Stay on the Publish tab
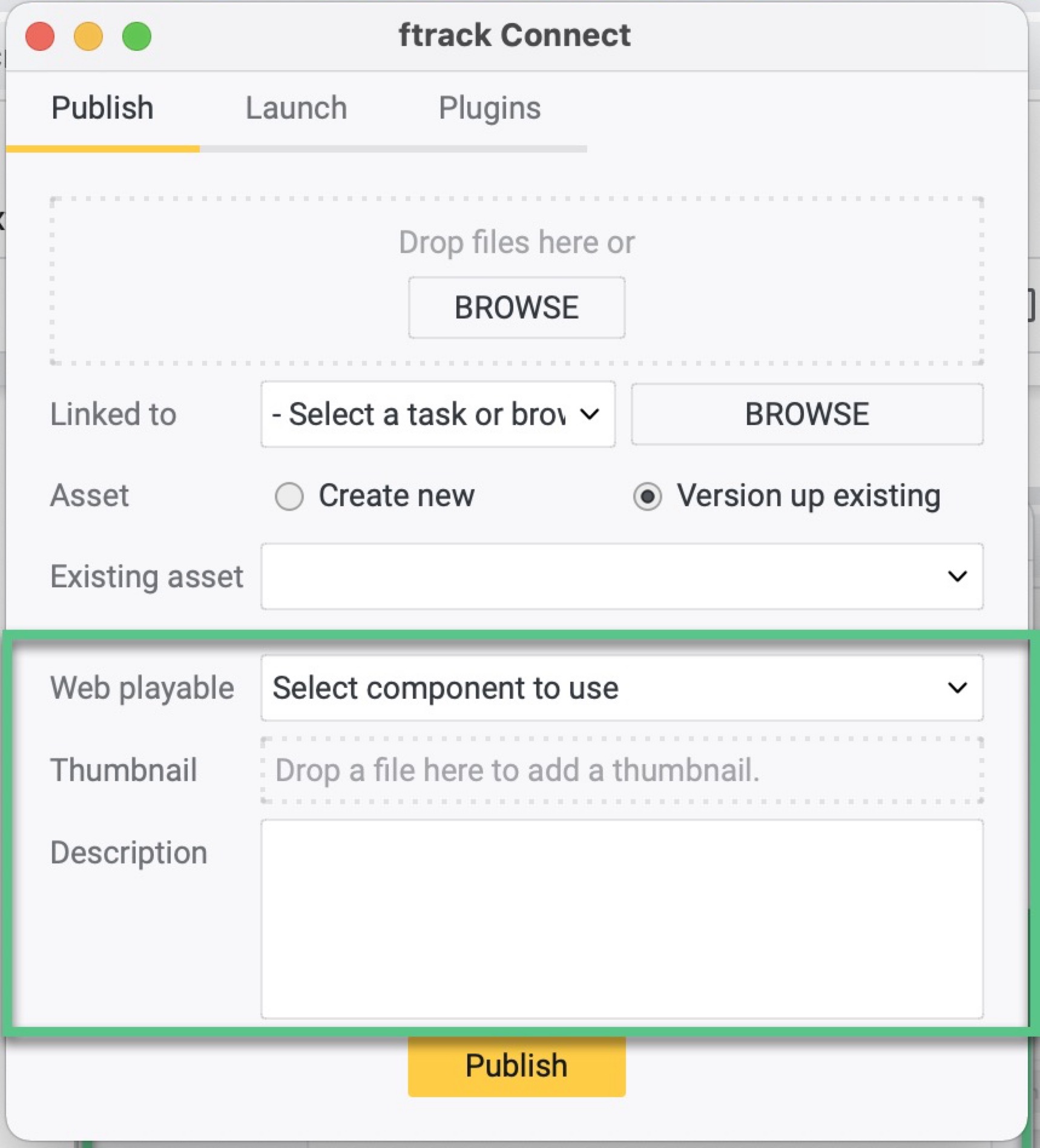Image resolution: width=1040 pixels, height=1148 pixels. coord(102,108)
